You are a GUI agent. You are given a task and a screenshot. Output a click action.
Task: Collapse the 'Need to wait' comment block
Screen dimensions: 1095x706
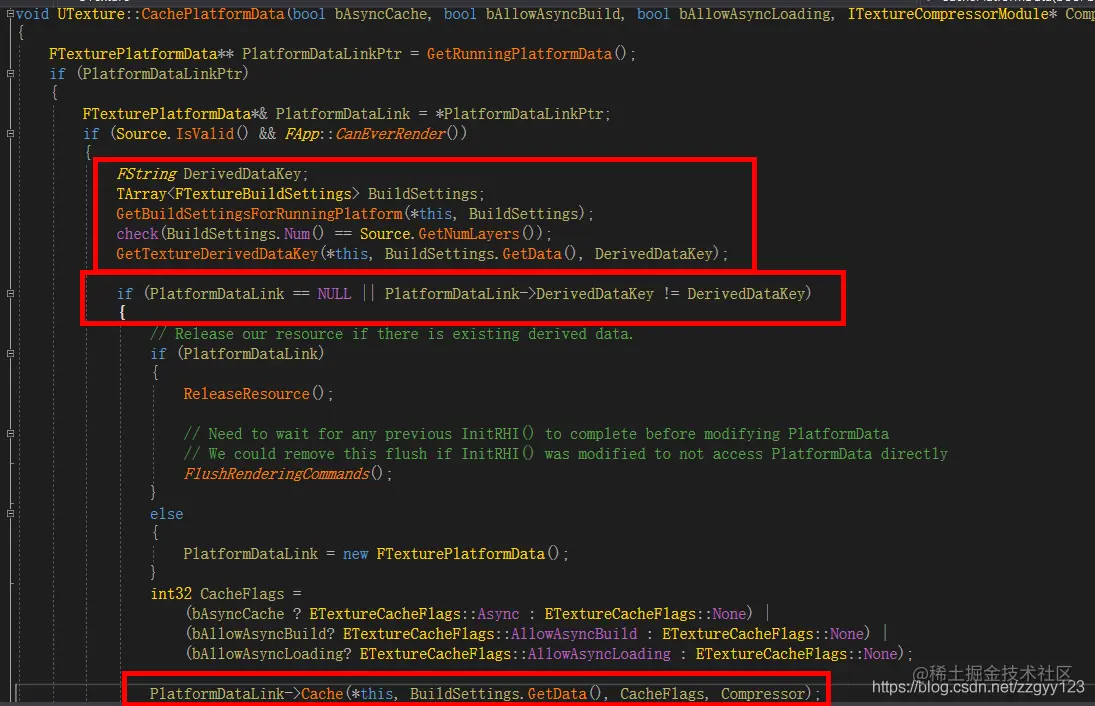point(10,434)
